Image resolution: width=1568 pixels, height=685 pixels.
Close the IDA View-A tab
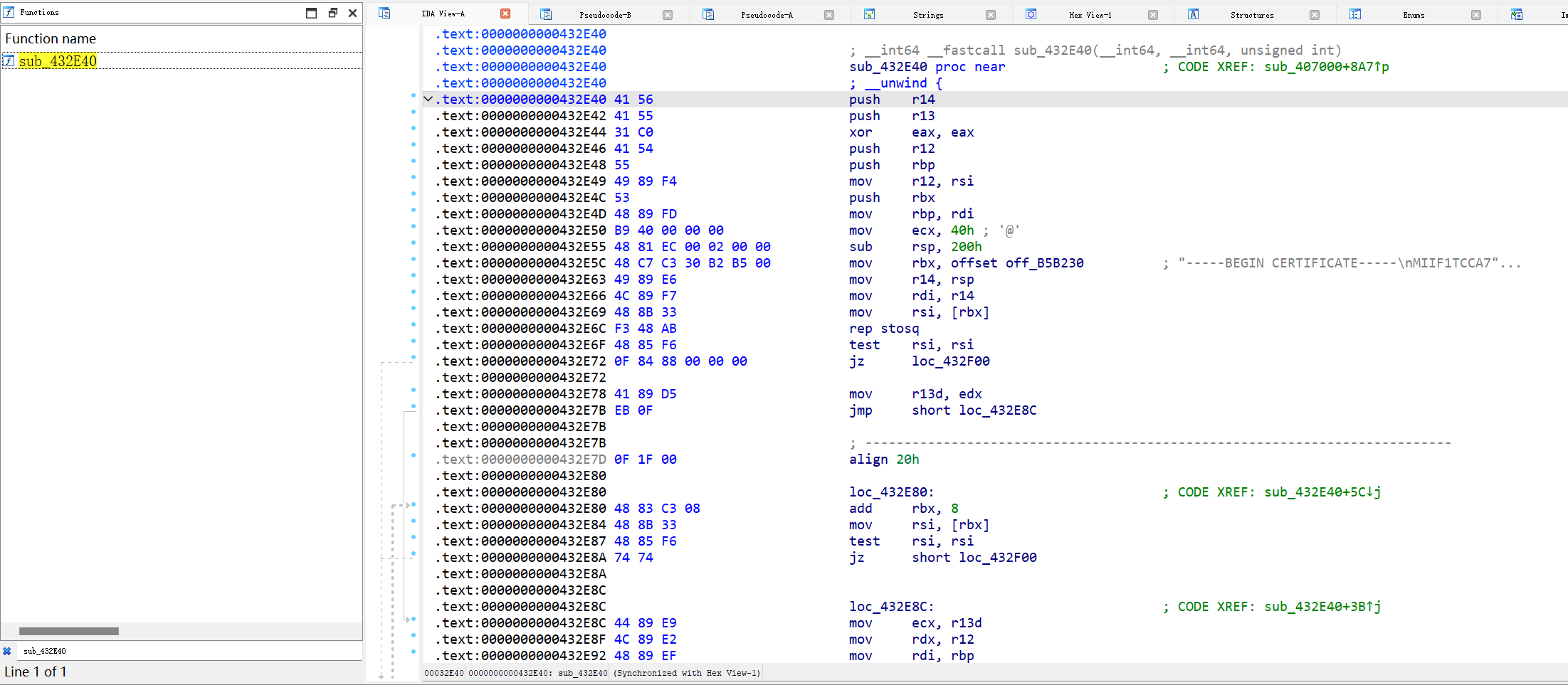[505, 14]
